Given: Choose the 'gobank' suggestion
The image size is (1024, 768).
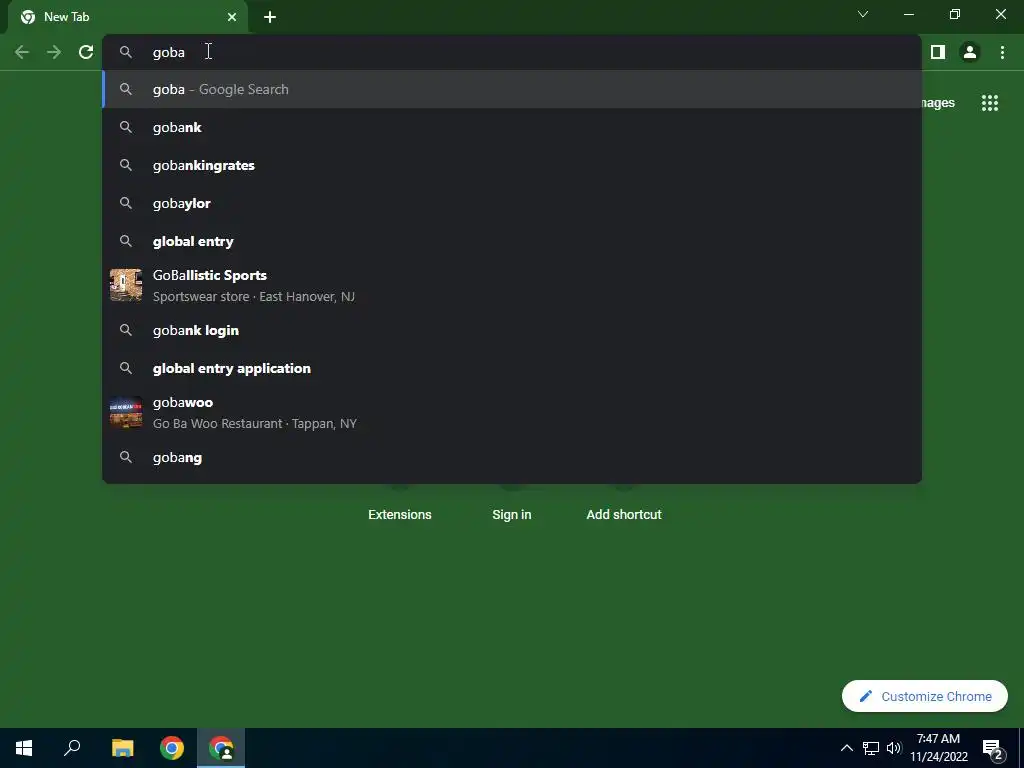Looking at the screenshot, I should pos(512,127).
